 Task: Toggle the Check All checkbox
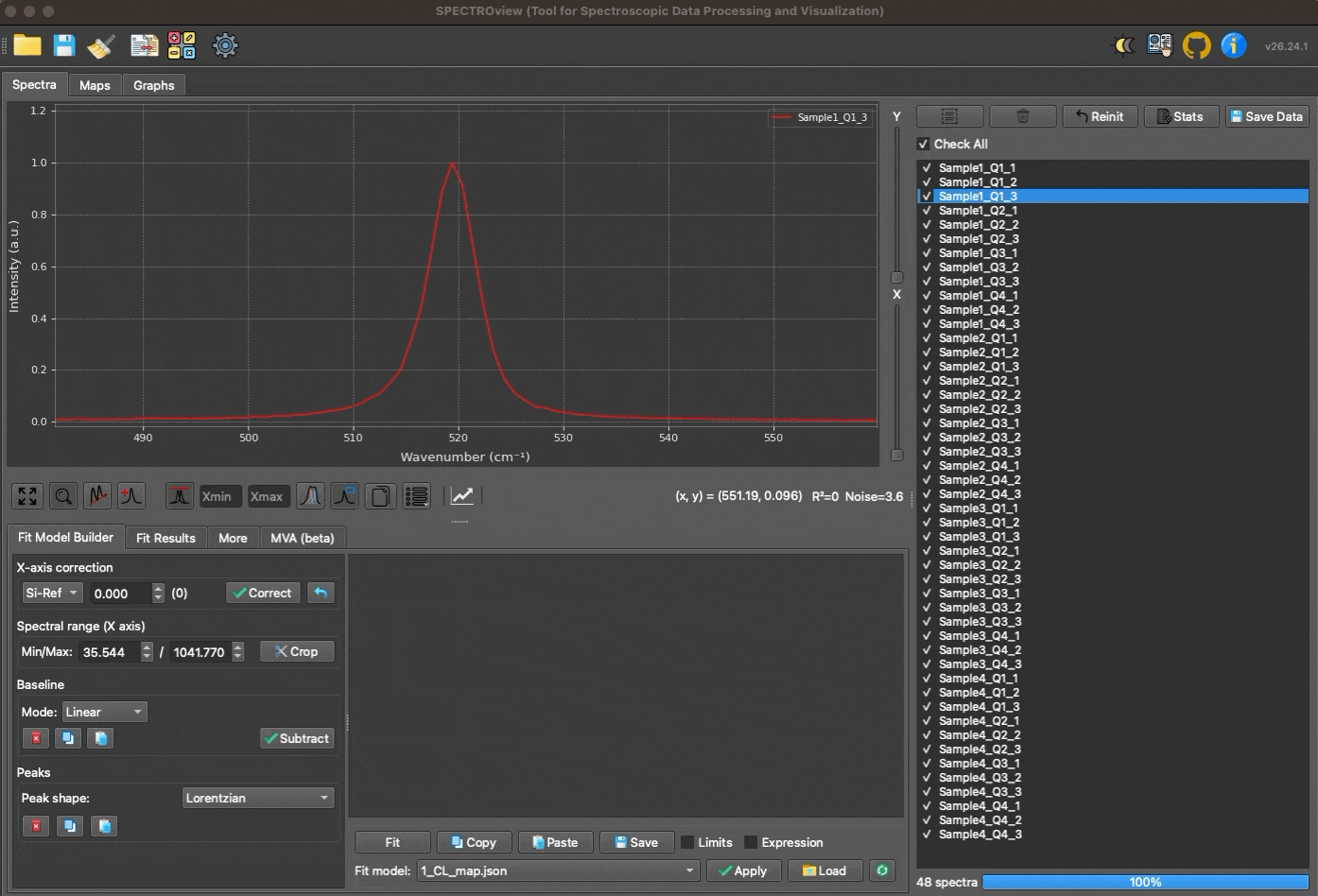[x=923, y=144]
